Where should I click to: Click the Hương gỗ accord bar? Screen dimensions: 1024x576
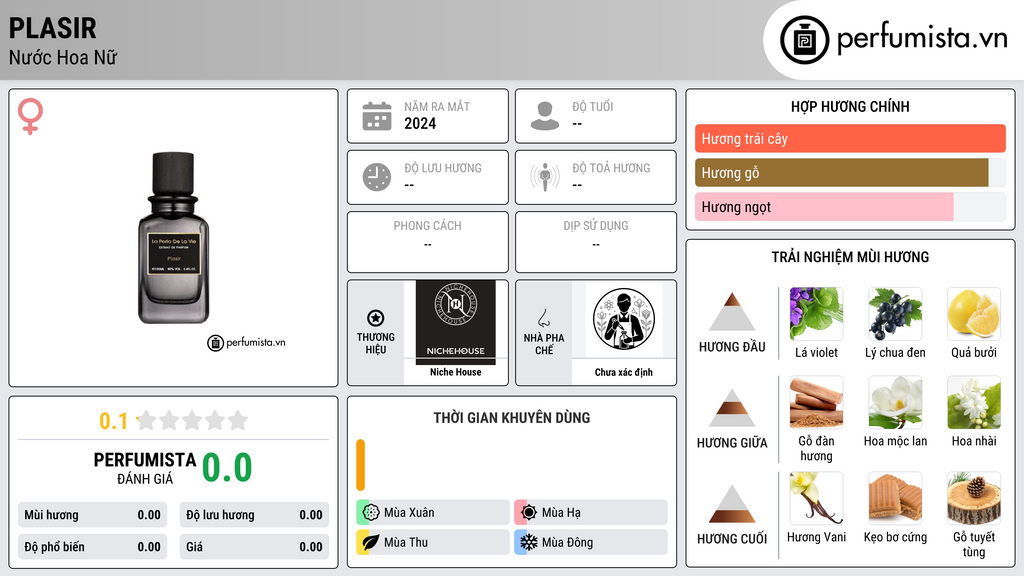pyautogui.click(x=850, y=172)
